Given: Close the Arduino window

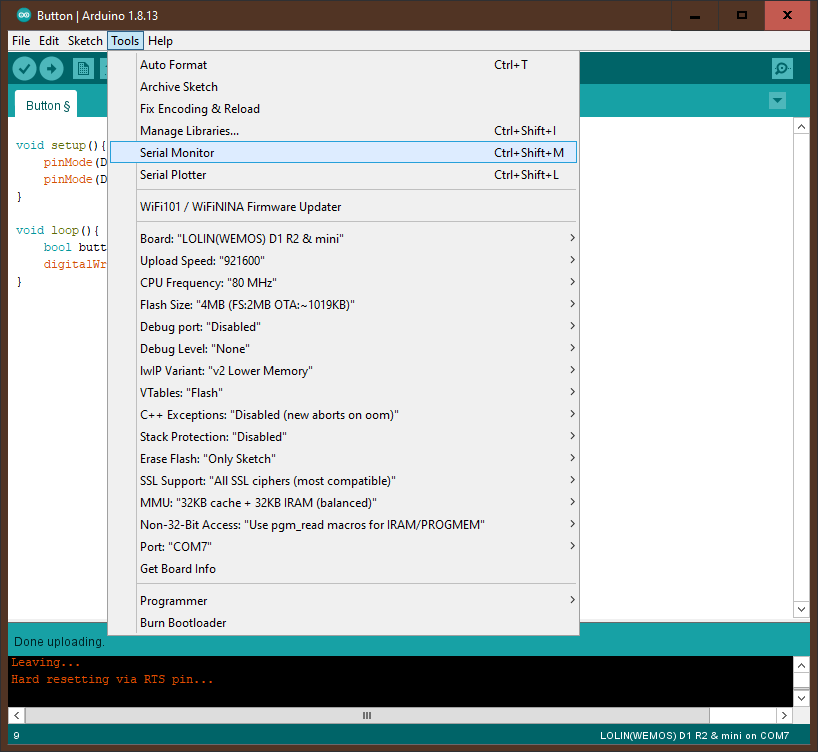Looking at the screenshot, I should pyautogui.click(x=787, y=16).
